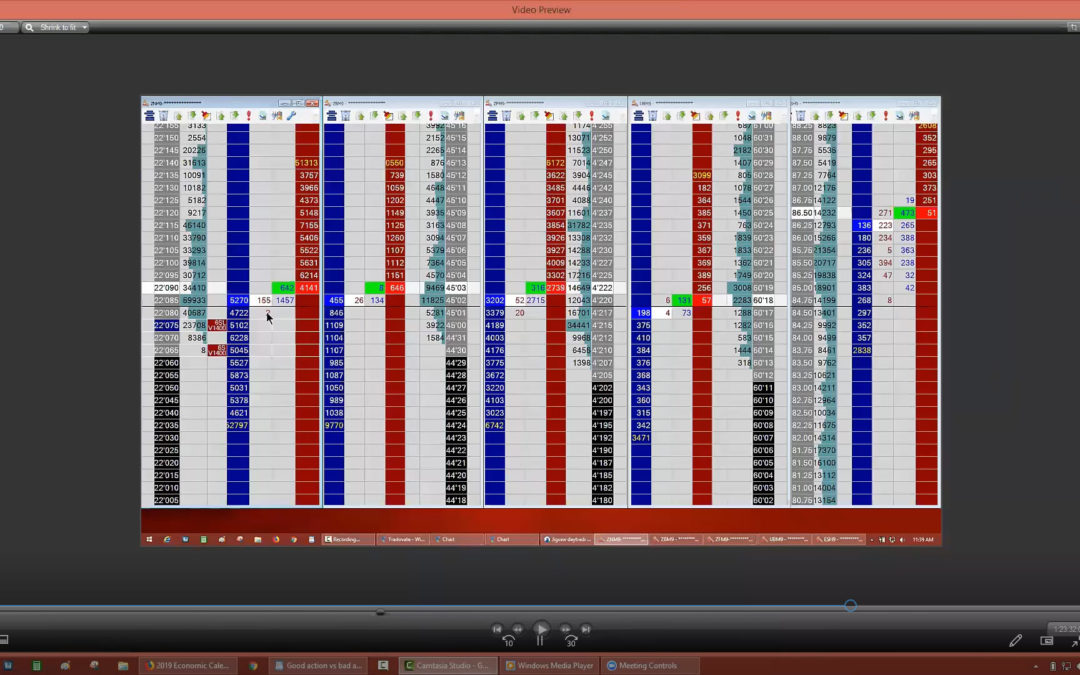
Task: Click red exclamation icon in the 86.50 price DOM window
Action: tap(886, 116)
